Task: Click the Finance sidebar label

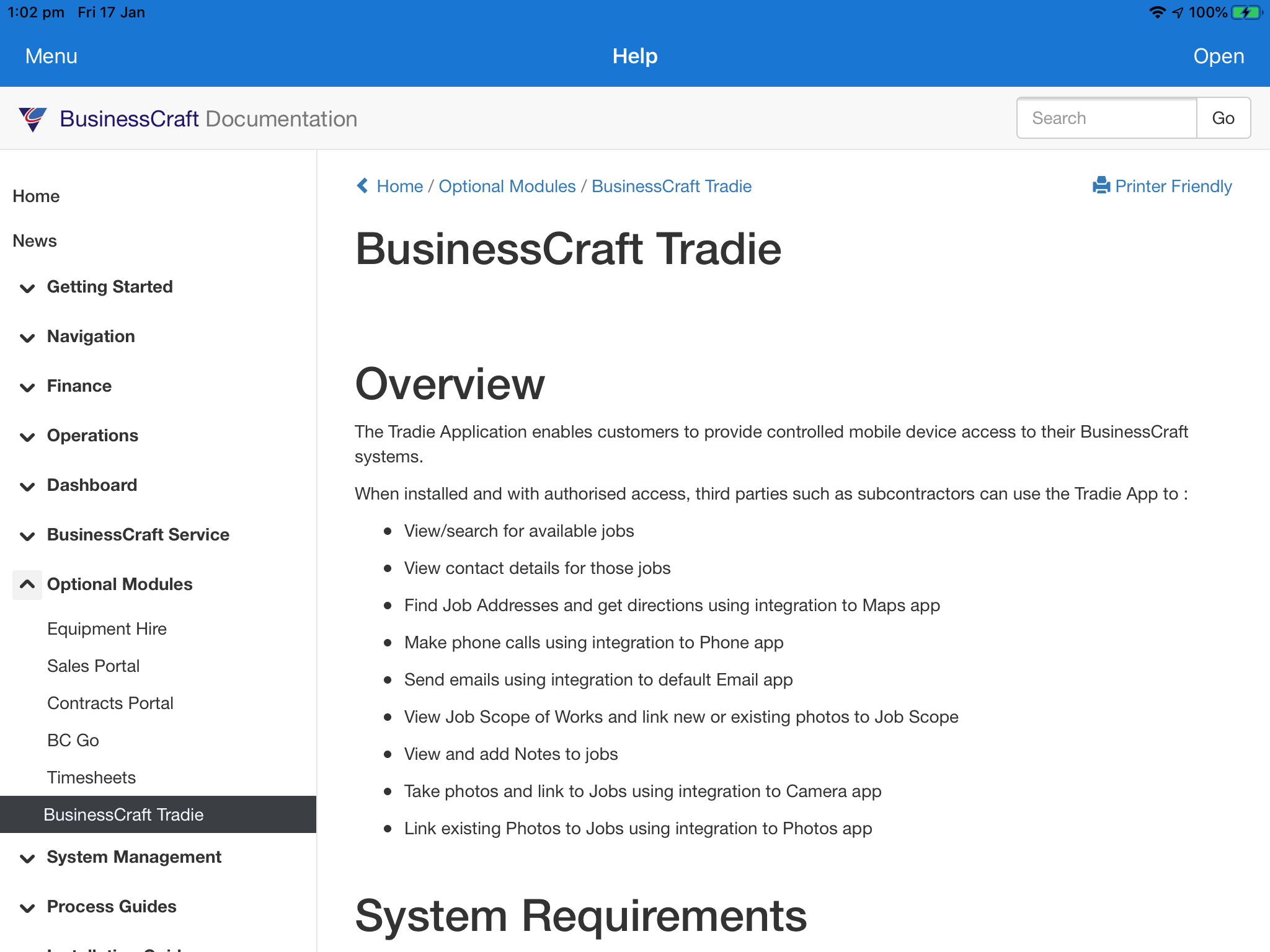Action: [79, 386]
